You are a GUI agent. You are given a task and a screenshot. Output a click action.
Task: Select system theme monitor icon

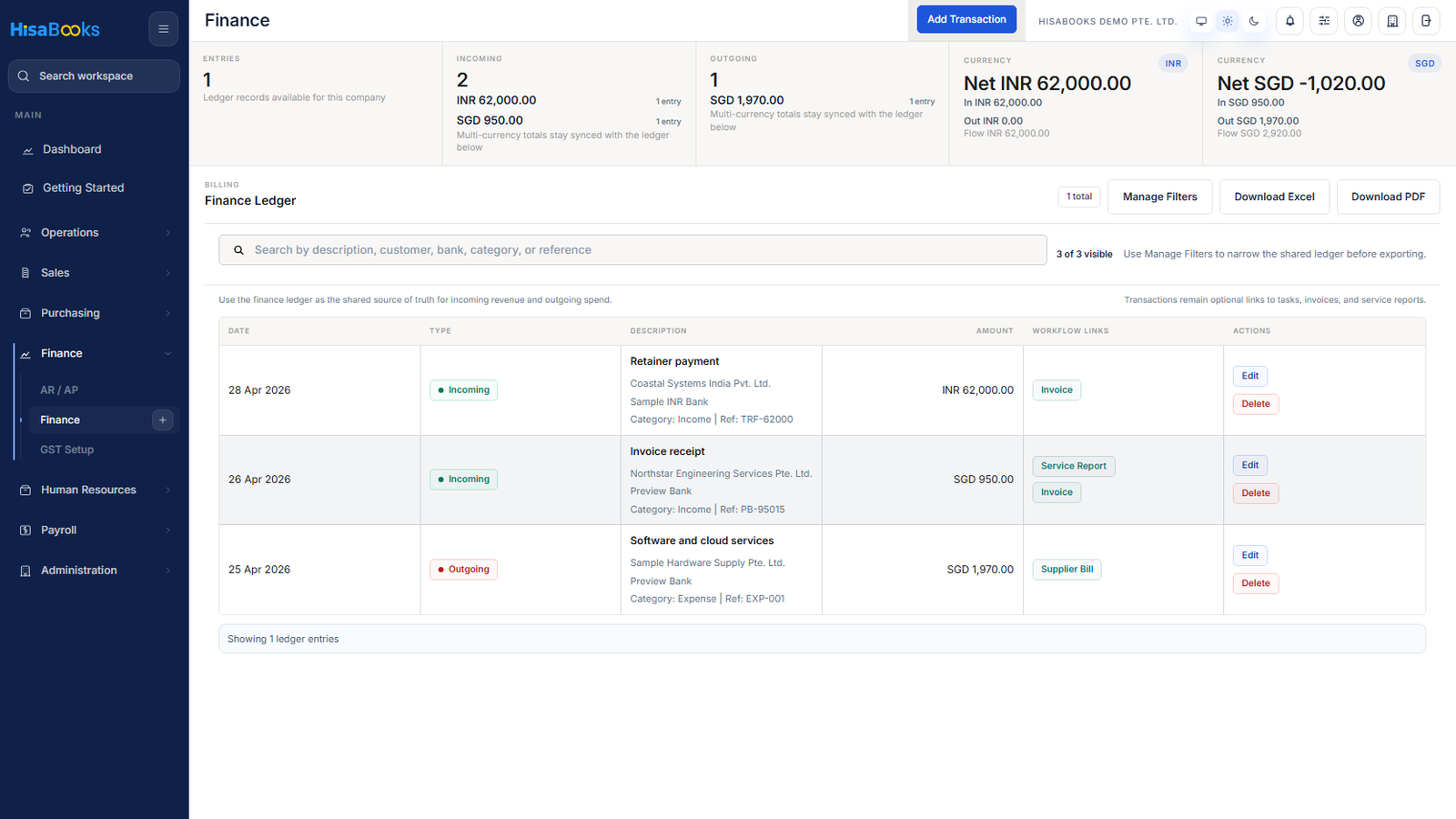[x=1201, y=21]
